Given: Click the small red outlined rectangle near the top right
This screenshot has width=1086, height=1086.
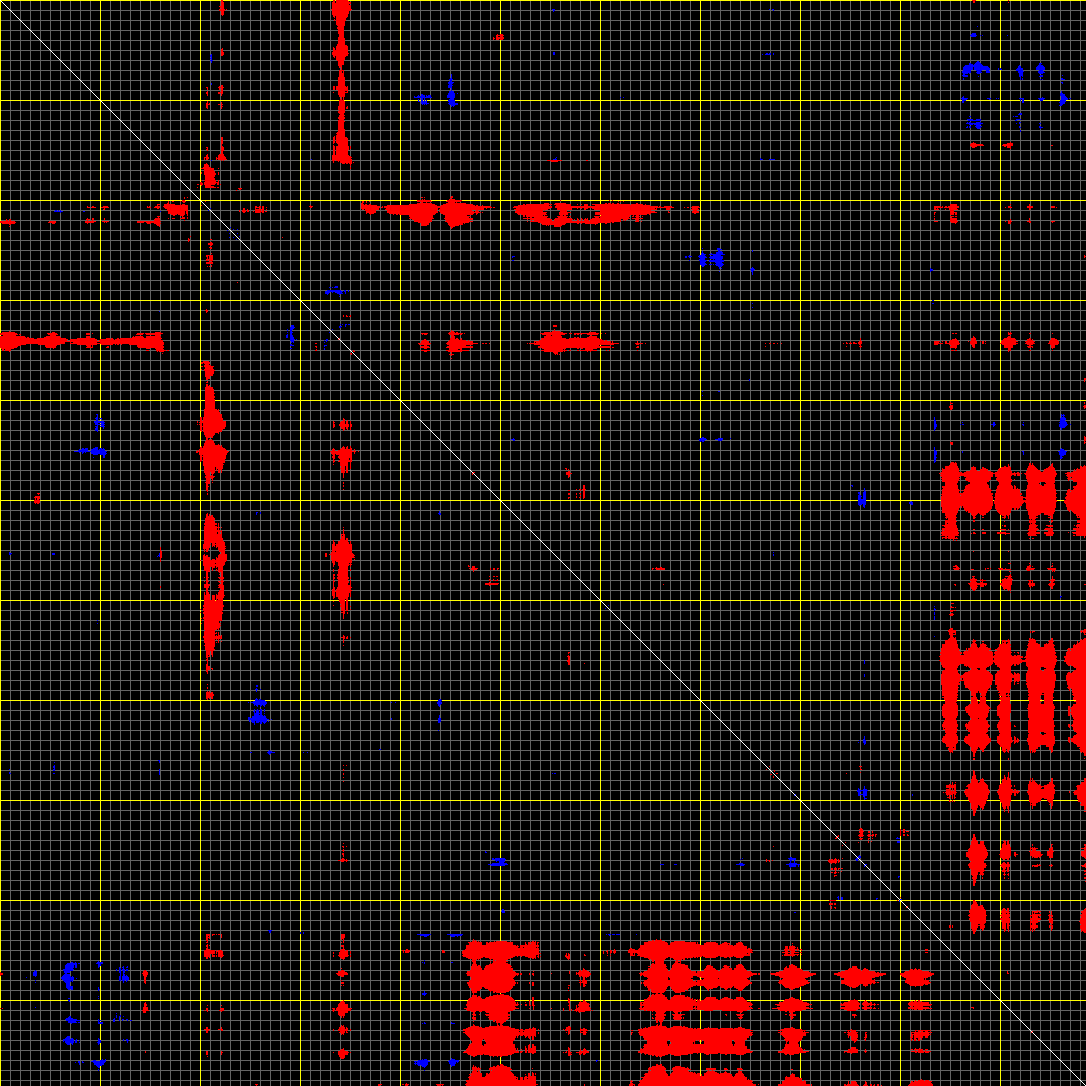Looking at the screenshot, I should click(945, 212).
